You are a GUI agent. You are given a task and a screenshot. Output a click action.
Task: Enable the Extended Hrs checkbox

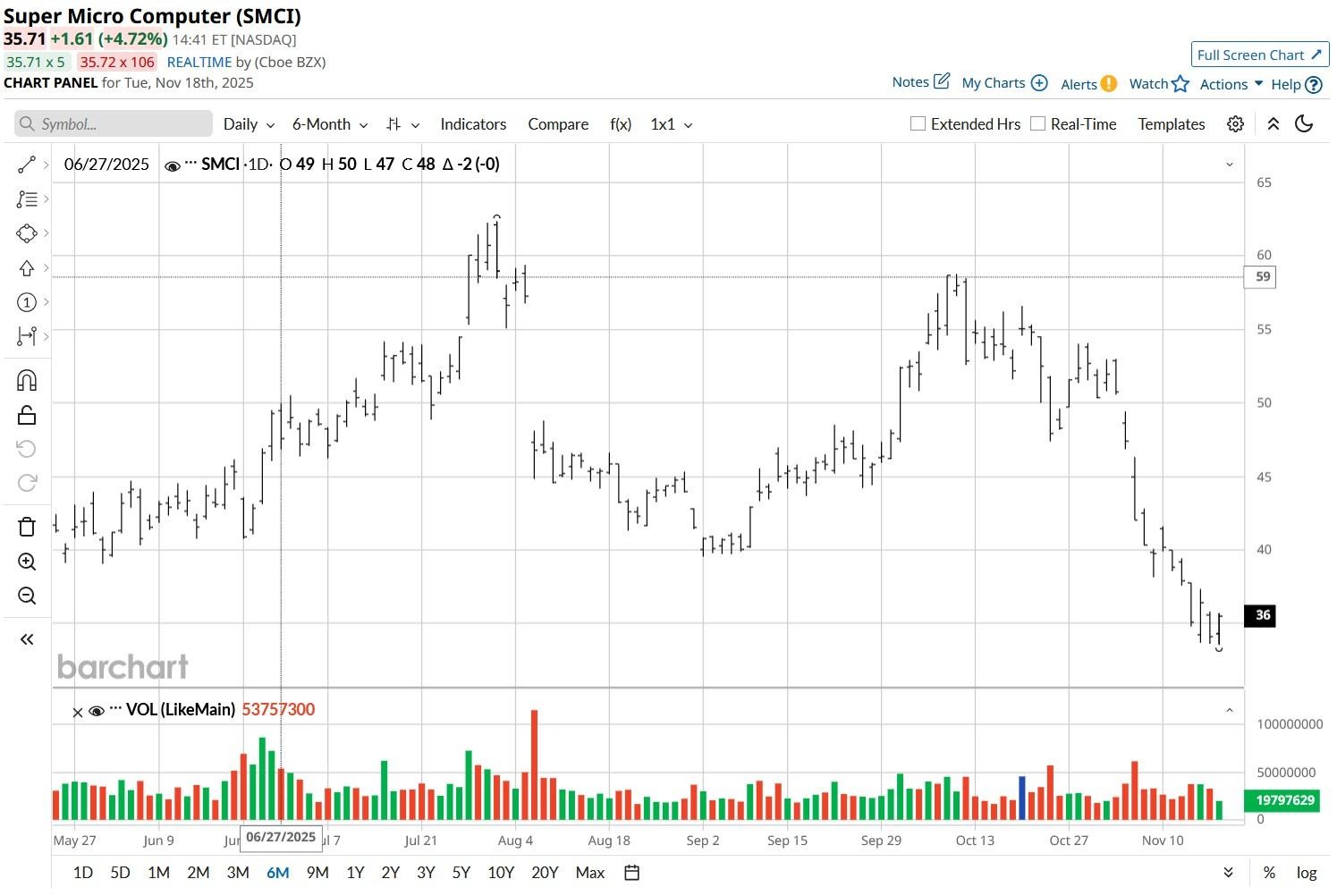coord(918,123)
